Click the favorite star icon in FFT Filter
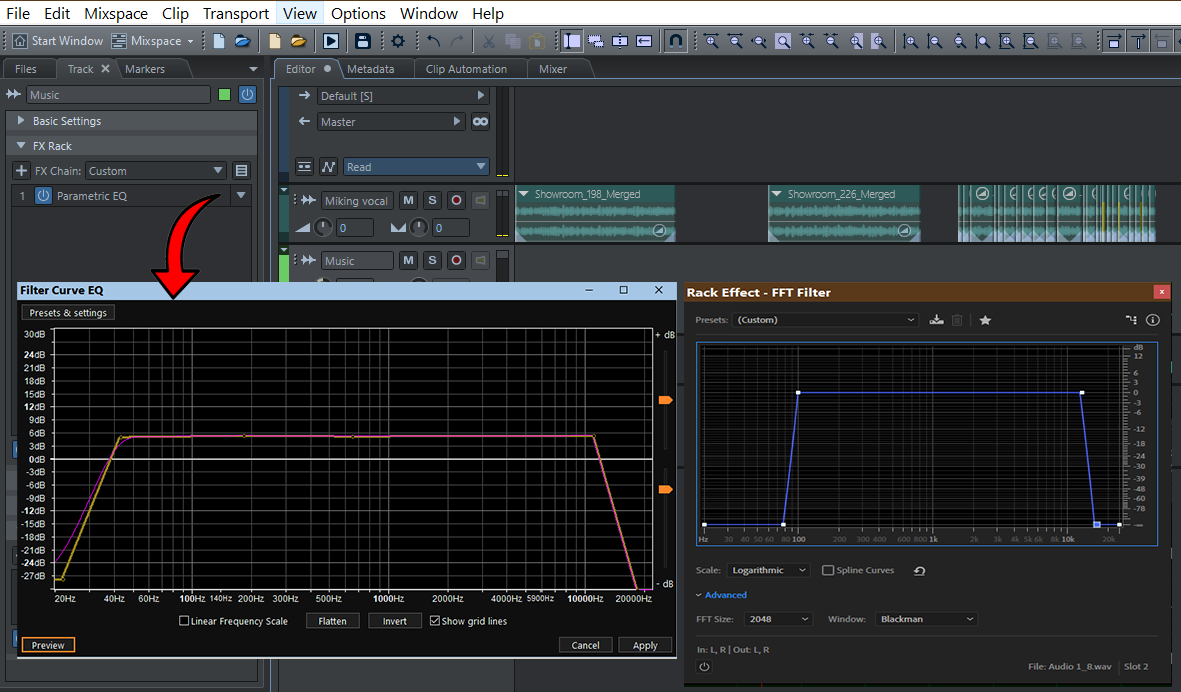 [985, 320]
